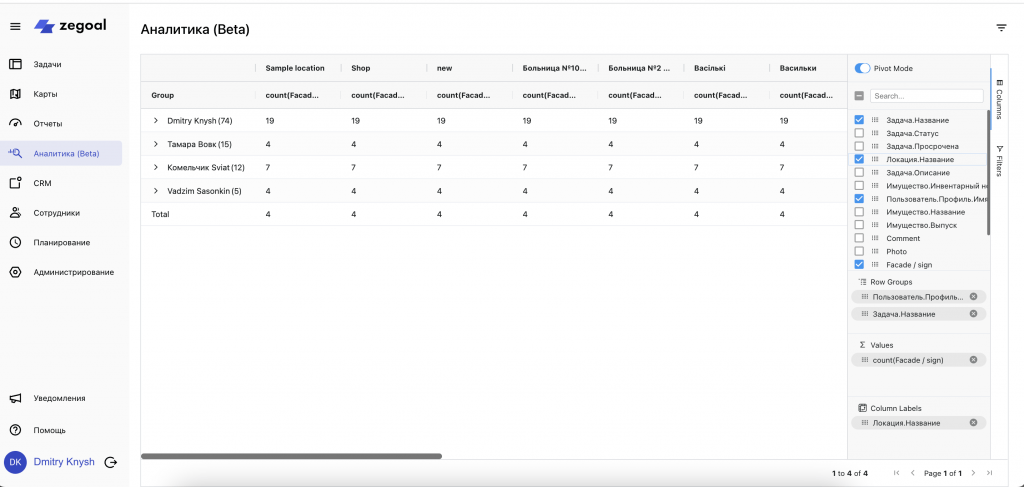Uncheck the Facade / sign column checkbox
The height and width of the screenshot is (487, 1024).
859,265
